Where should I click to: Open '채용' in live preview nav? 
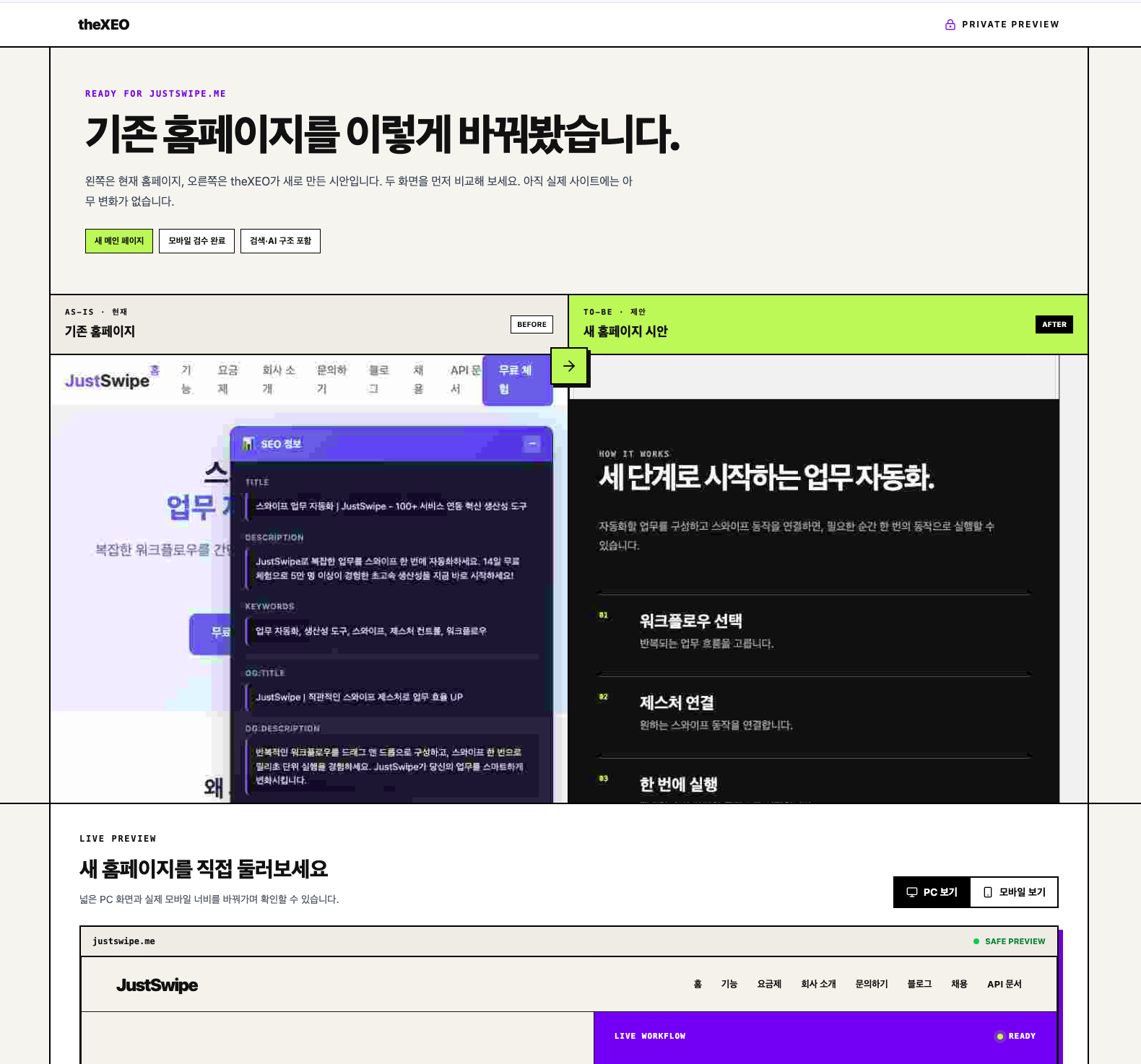tap(959, 984)
